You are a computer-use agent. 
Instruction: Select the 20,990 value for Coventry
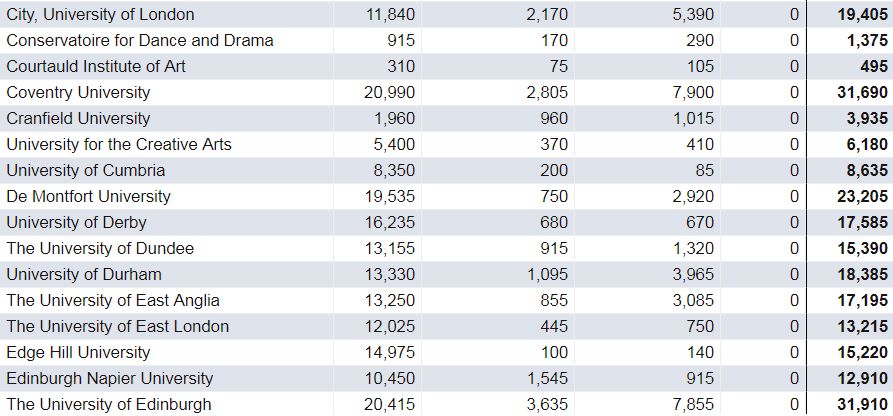click(390, 92)
